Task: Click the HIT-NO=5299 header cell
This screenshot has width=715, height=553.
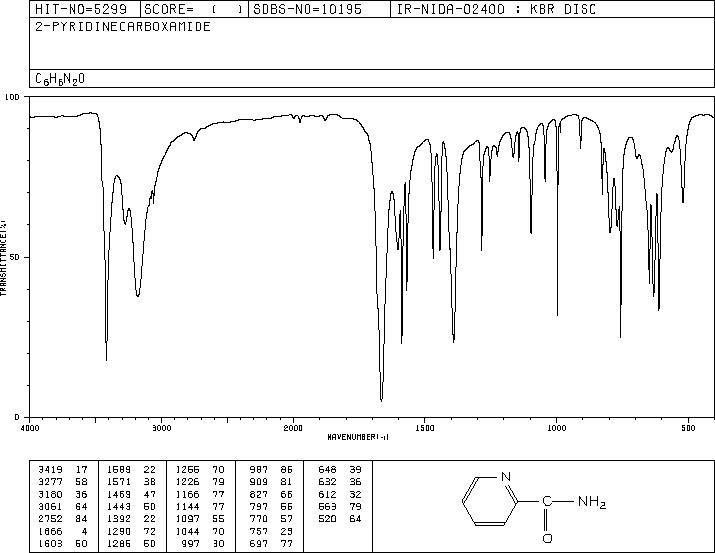Action: coord(85,9)
